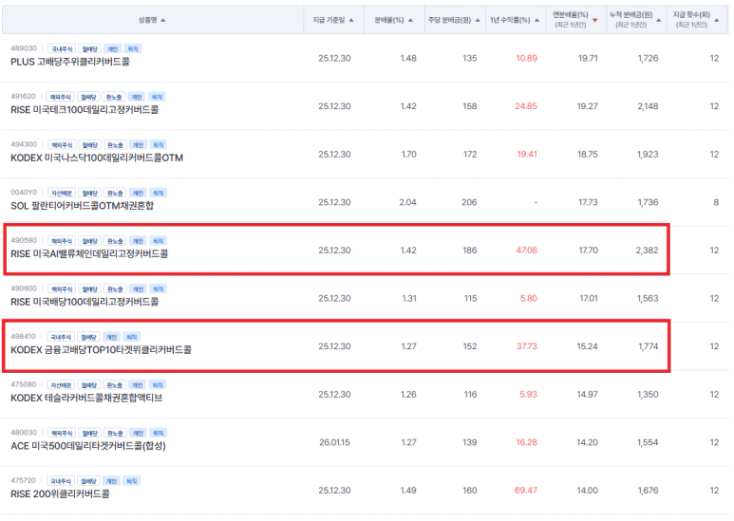Image resolution: width=734 pixels, height=521 pixels.
Task: Click 1-year return value 10.89
Action: [527, 59]
